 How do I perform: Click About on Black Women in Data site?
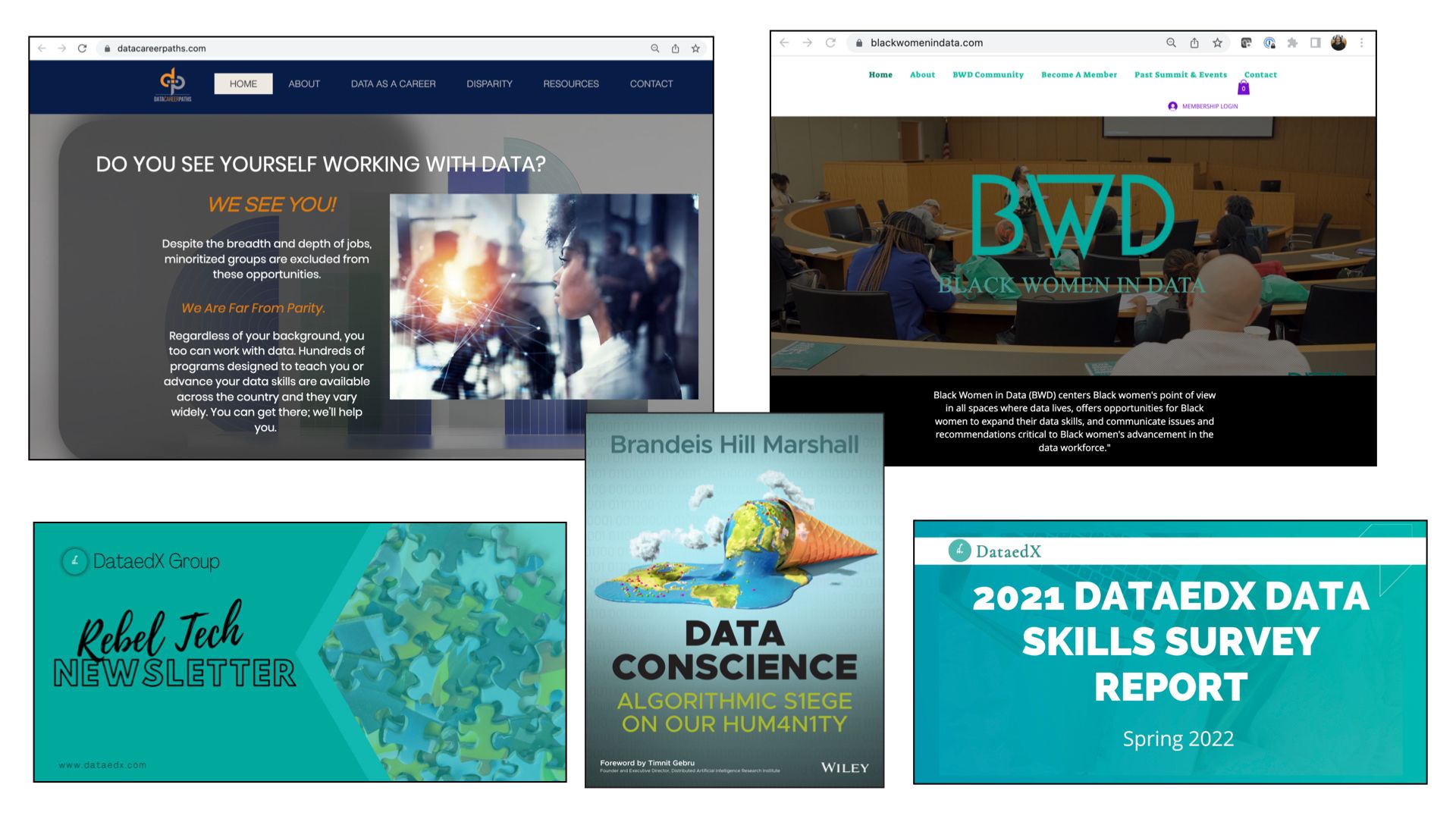coord(922,75)
